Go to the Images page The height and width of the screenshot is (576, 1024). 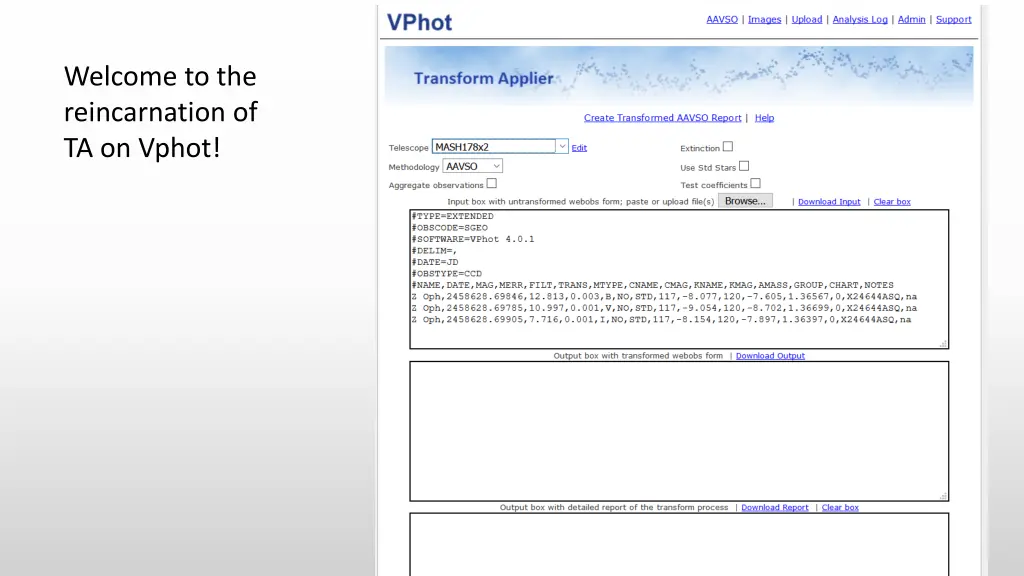tap(764, 20)
